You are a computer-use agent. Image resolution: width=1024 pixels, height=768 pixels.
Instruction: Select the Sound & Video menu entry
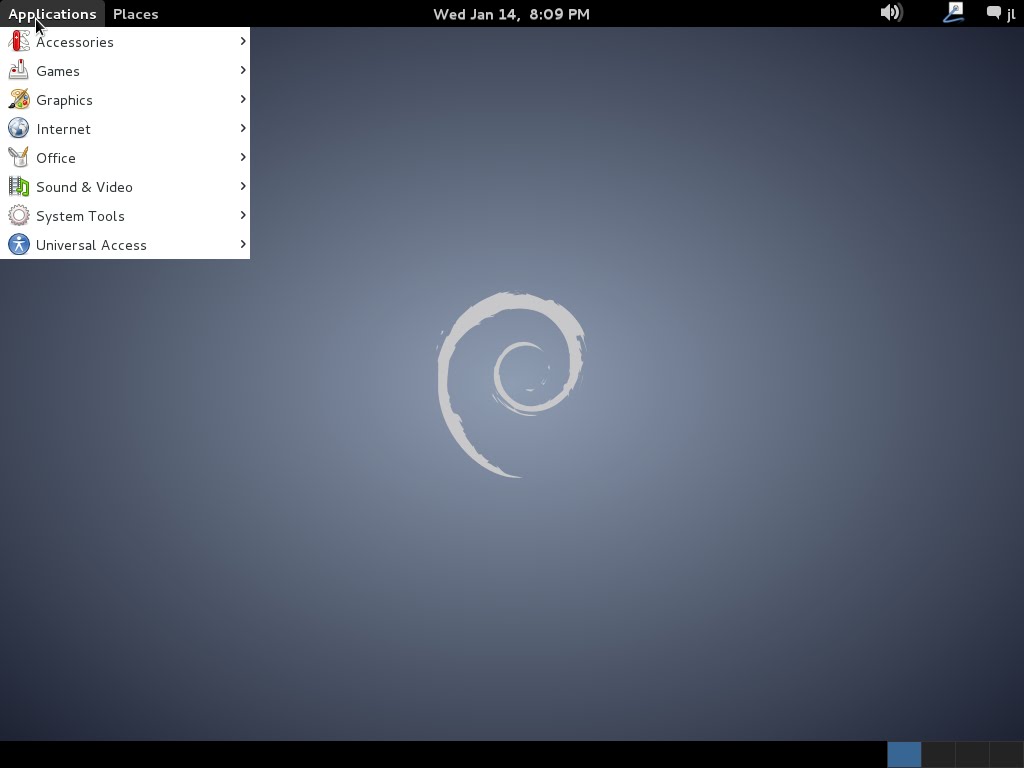(84, 186)
